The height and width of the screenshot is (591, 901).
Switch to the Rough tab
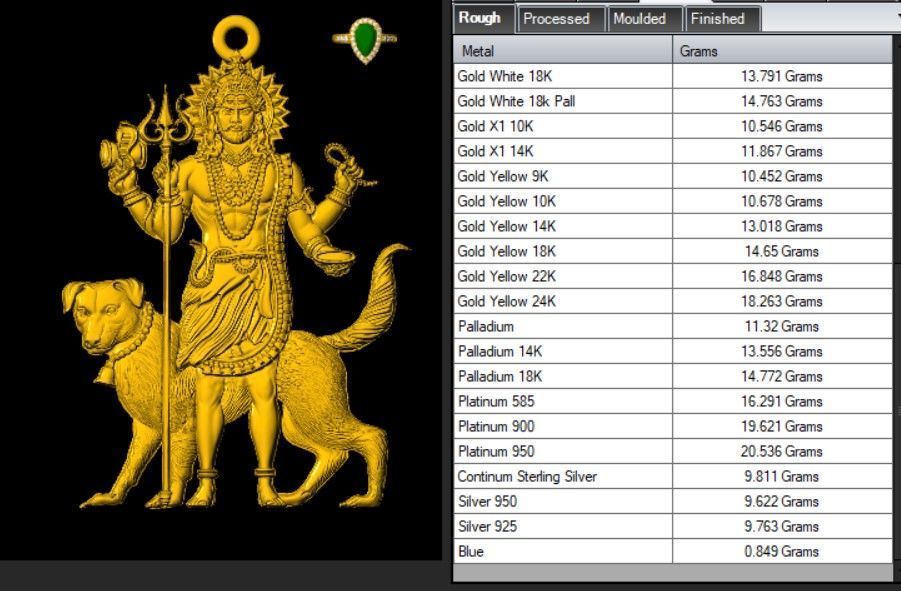point(483,18)
